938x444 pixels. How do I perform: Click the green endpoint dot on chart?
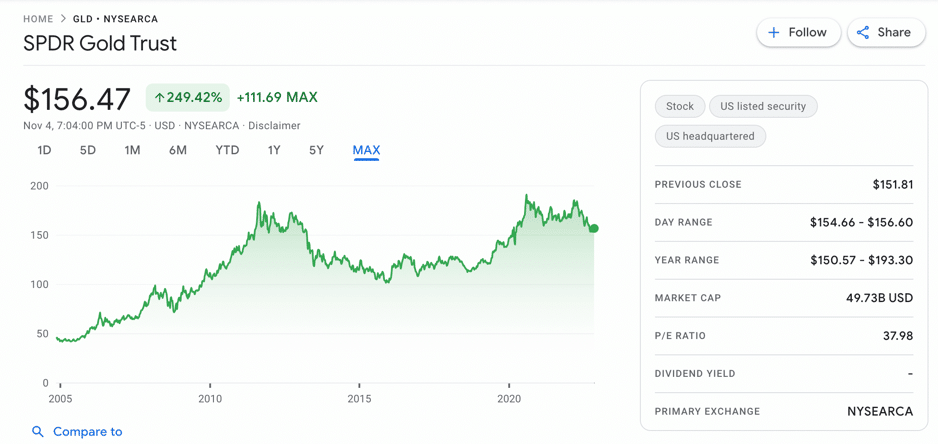(594, 229)
